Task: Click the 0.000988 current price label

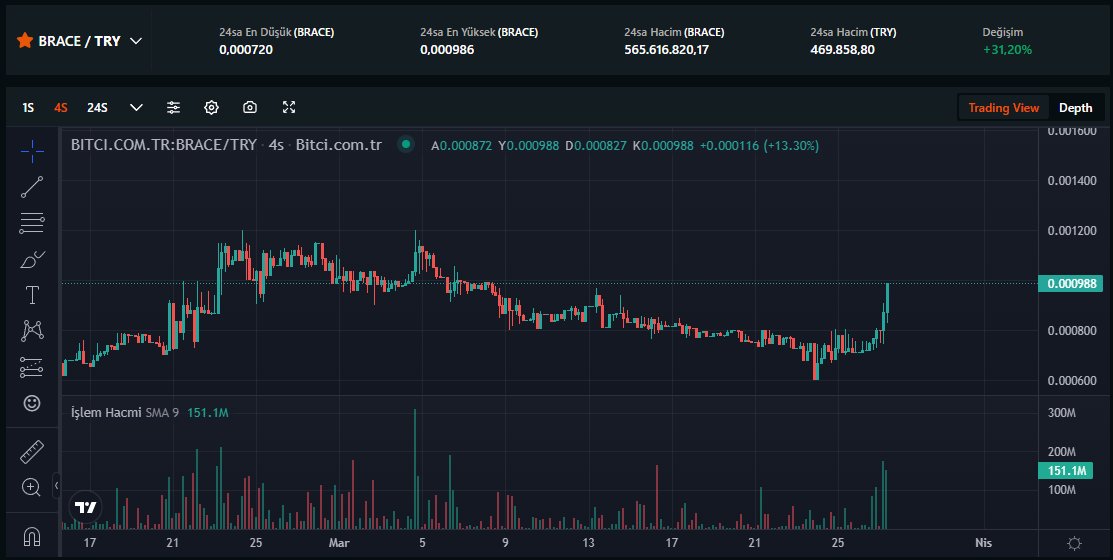Action: (1070, 284)
